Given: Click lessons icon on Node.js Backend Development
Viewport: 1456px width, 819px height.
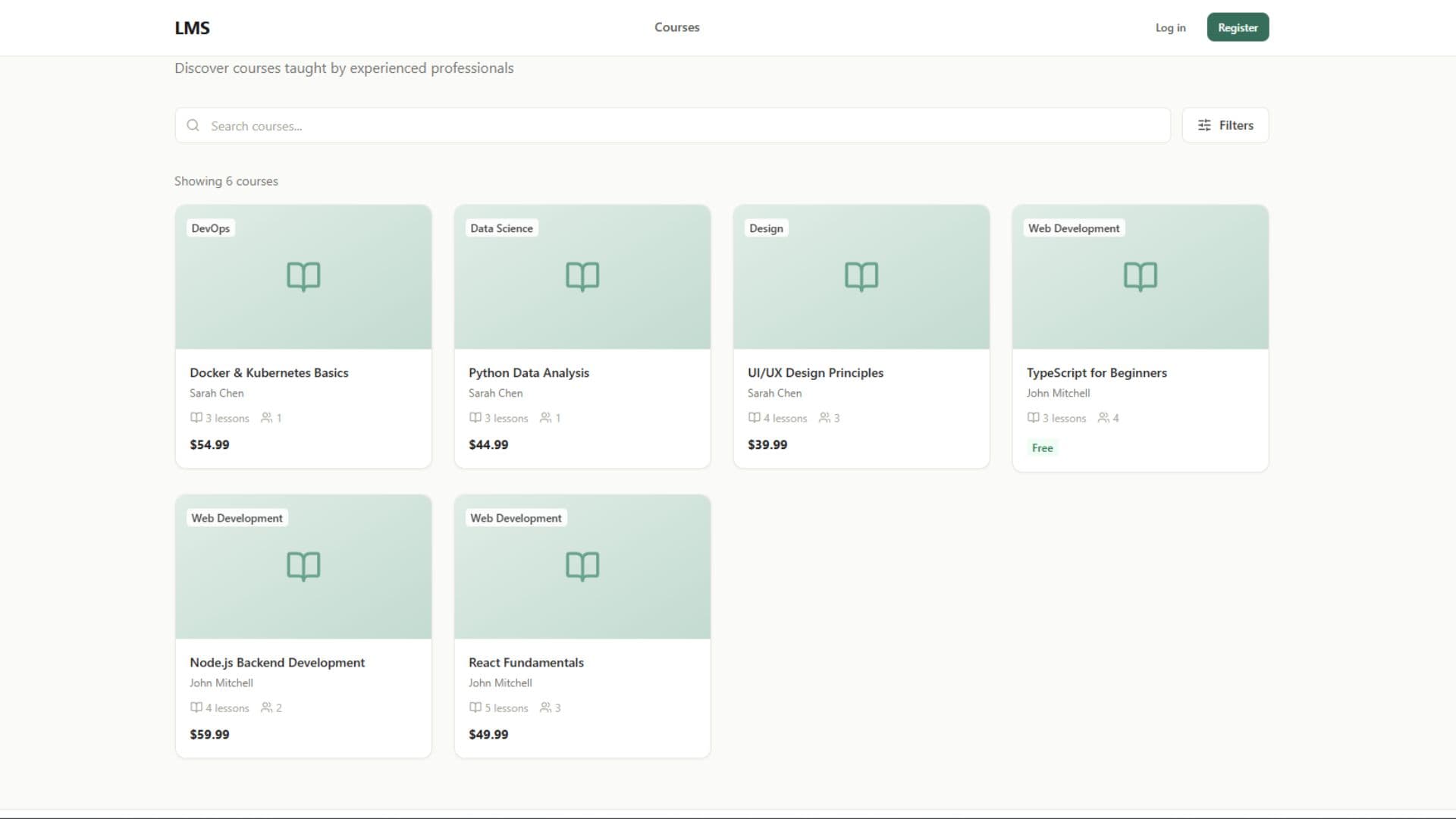Looking at the screenshot, I should click(x=196, y=708).
